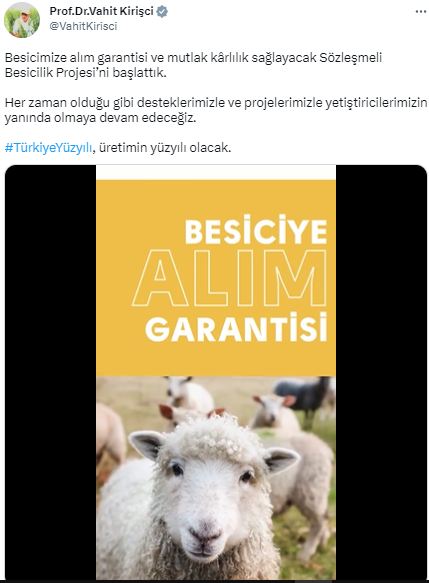Click the BESİCİYE headline in the video
This screenshot has width=429, height=583.
(x=256, y=230)
